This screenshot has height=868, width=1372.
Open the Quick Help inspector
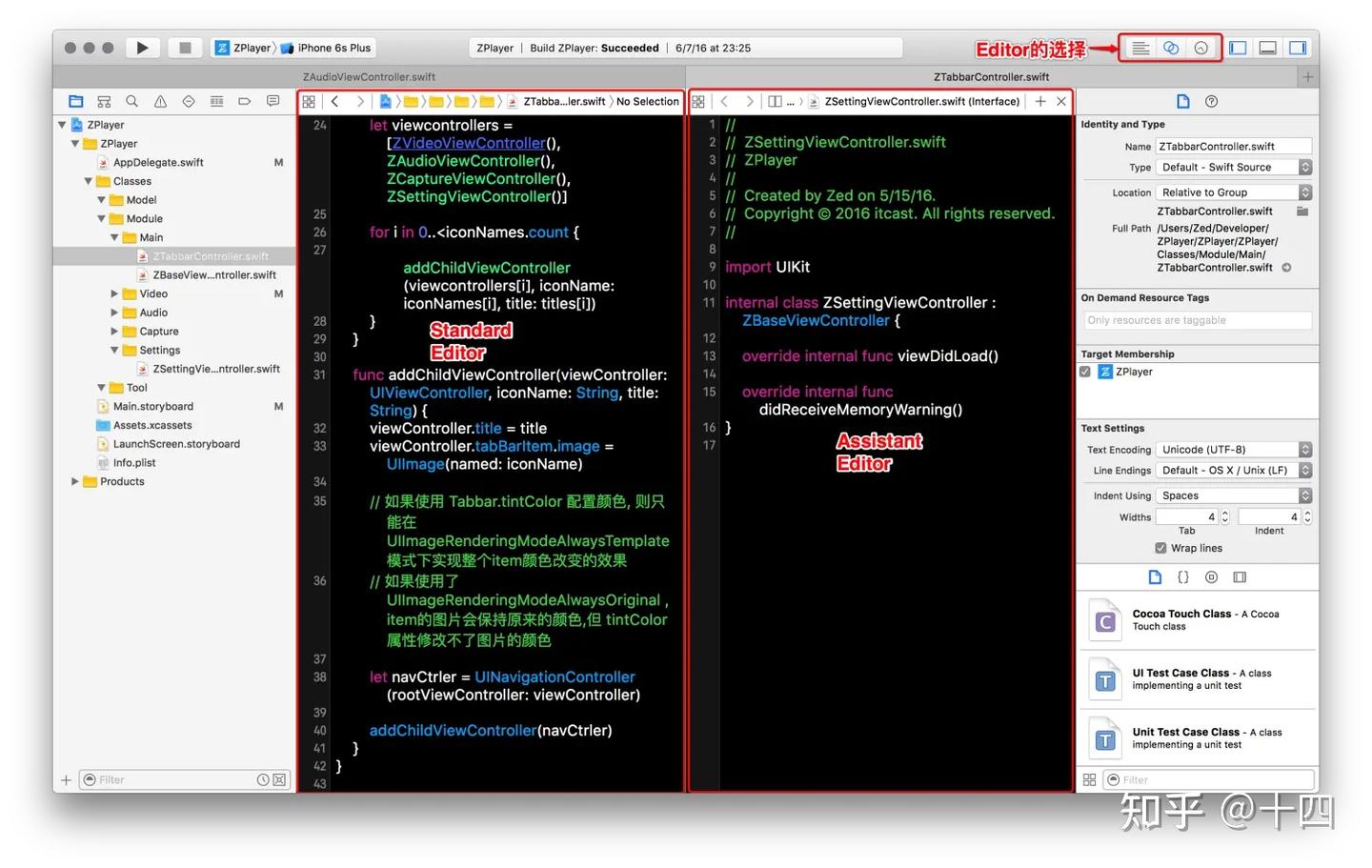pos(1213,101)
